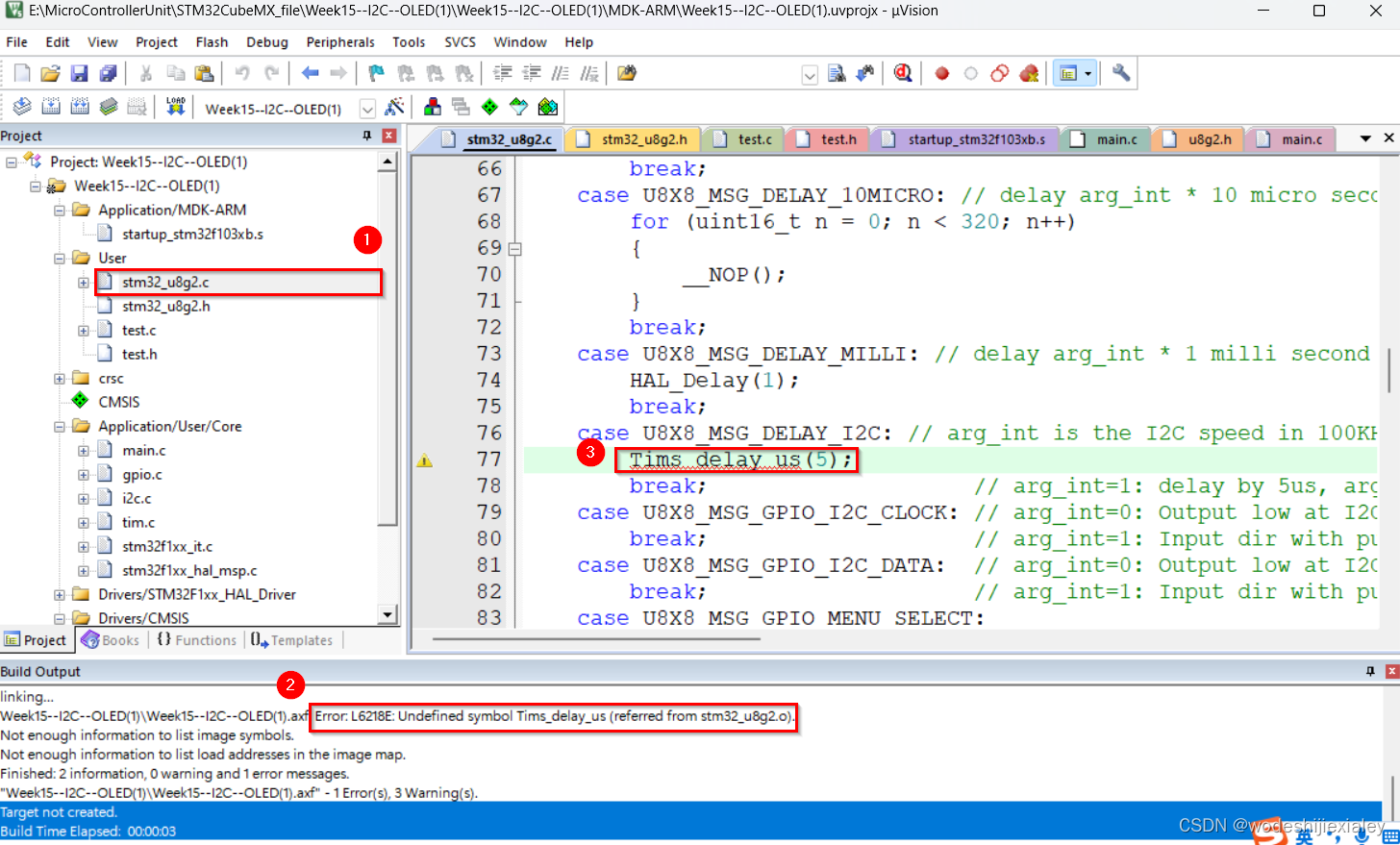
Task: Switch to the test.c editor tab
Action: (x=743, y=139)
